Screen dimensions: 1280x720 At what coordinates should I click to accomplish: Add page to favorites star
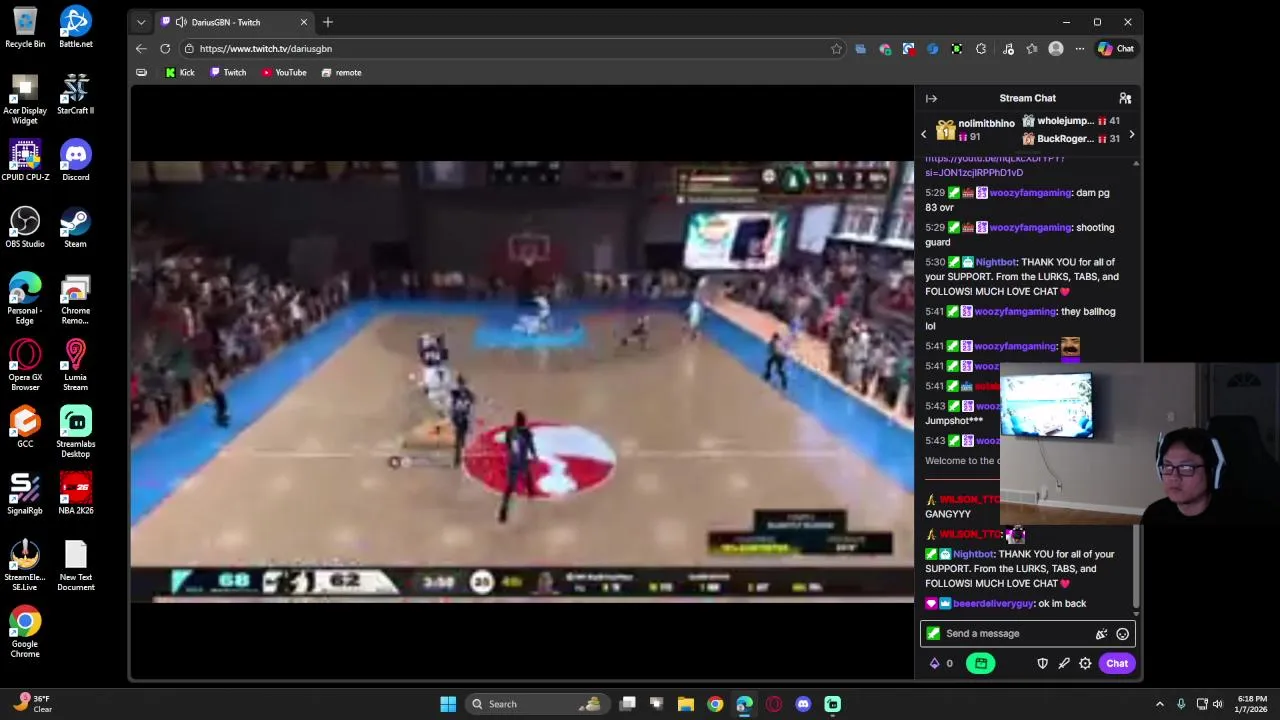837,48
